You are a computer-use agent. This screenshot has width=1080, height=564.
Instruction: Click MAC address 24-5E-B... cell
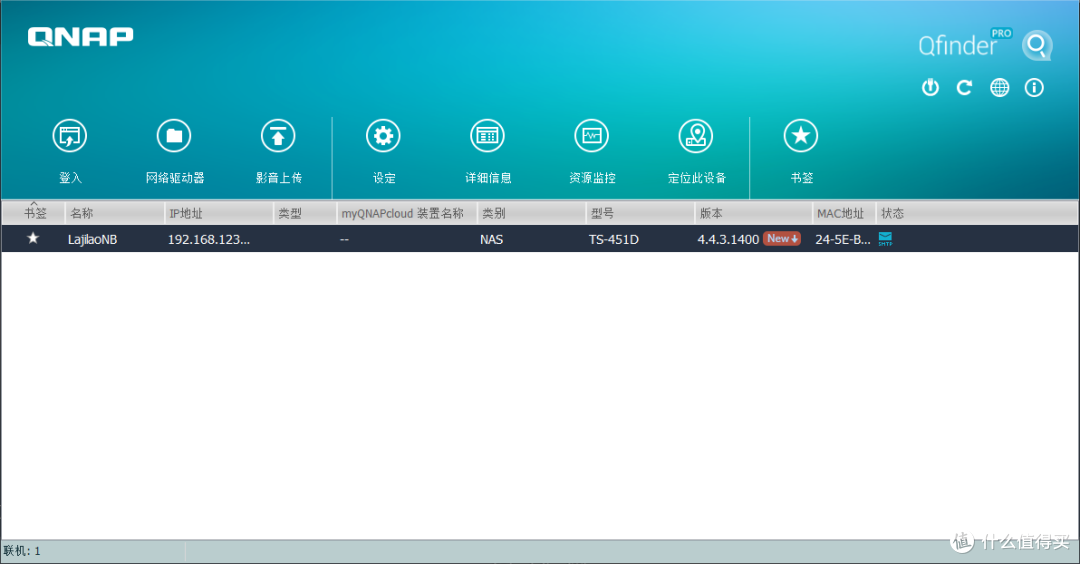(x=843, y=240)
